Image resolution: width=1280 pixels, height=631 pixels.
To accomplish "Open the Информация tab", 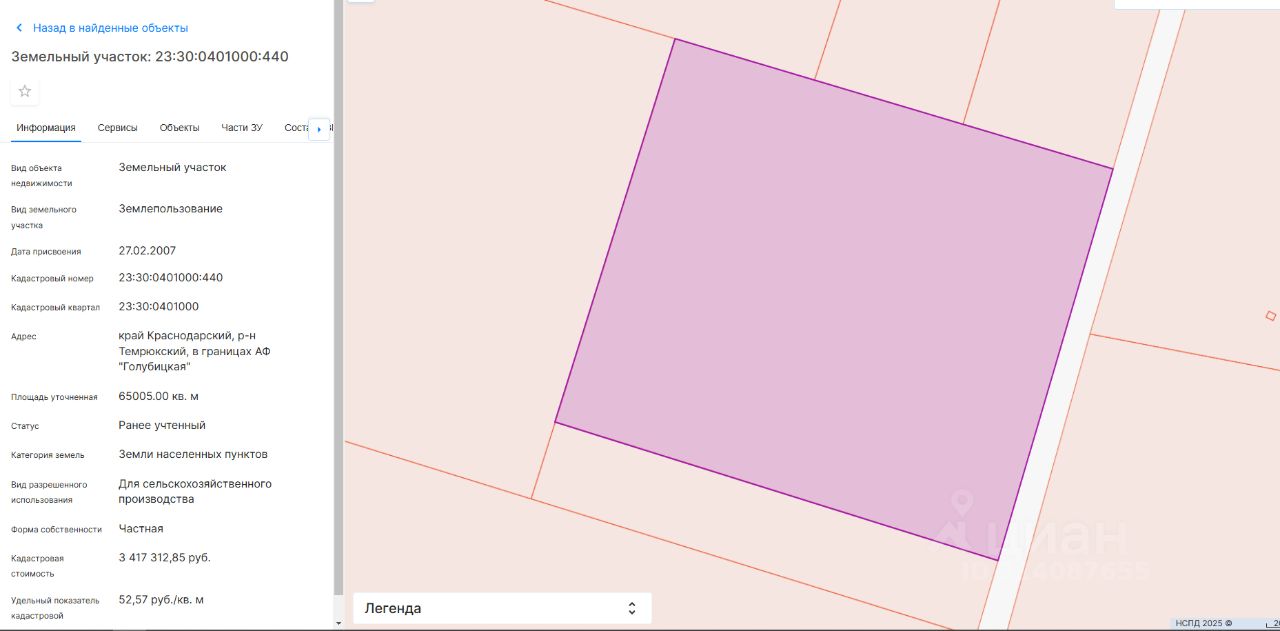I will (46, 128).
